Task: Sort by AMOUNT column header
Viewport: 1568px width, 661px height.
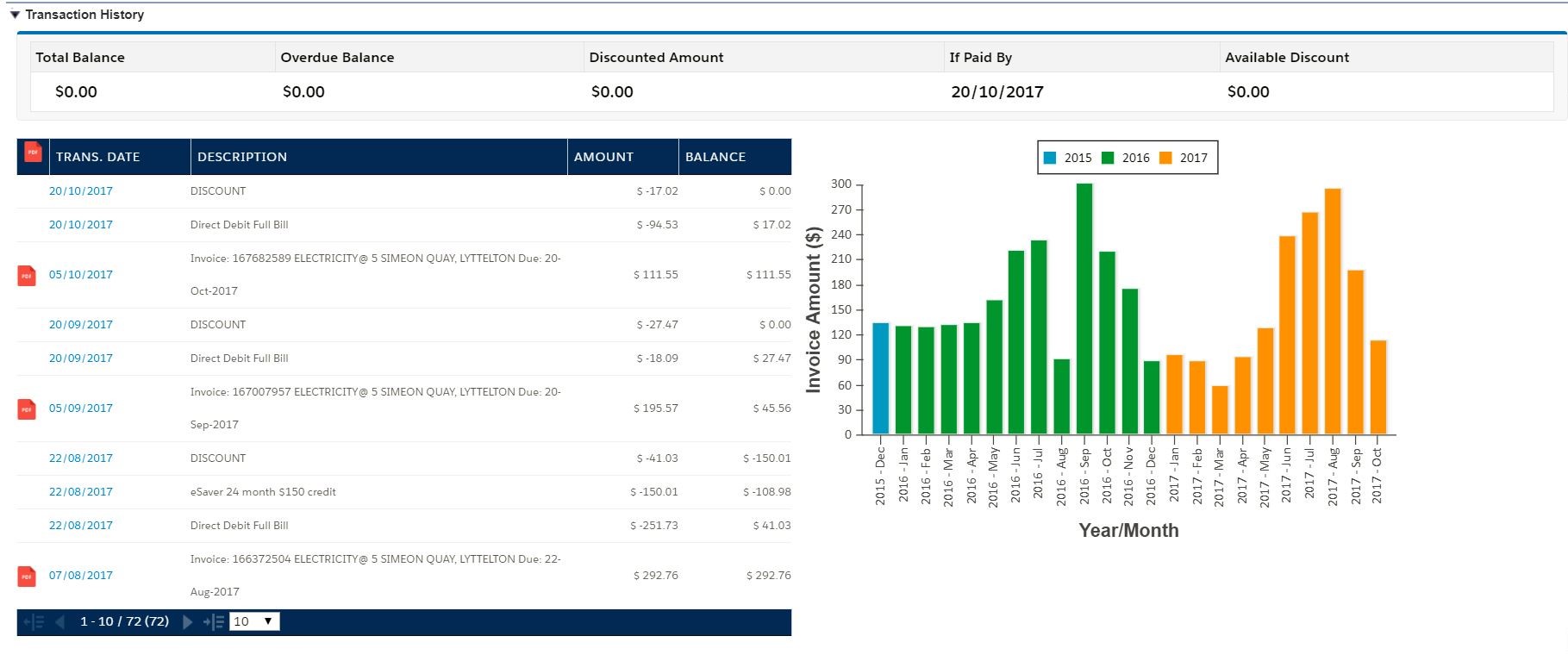Action: [603, 157]
